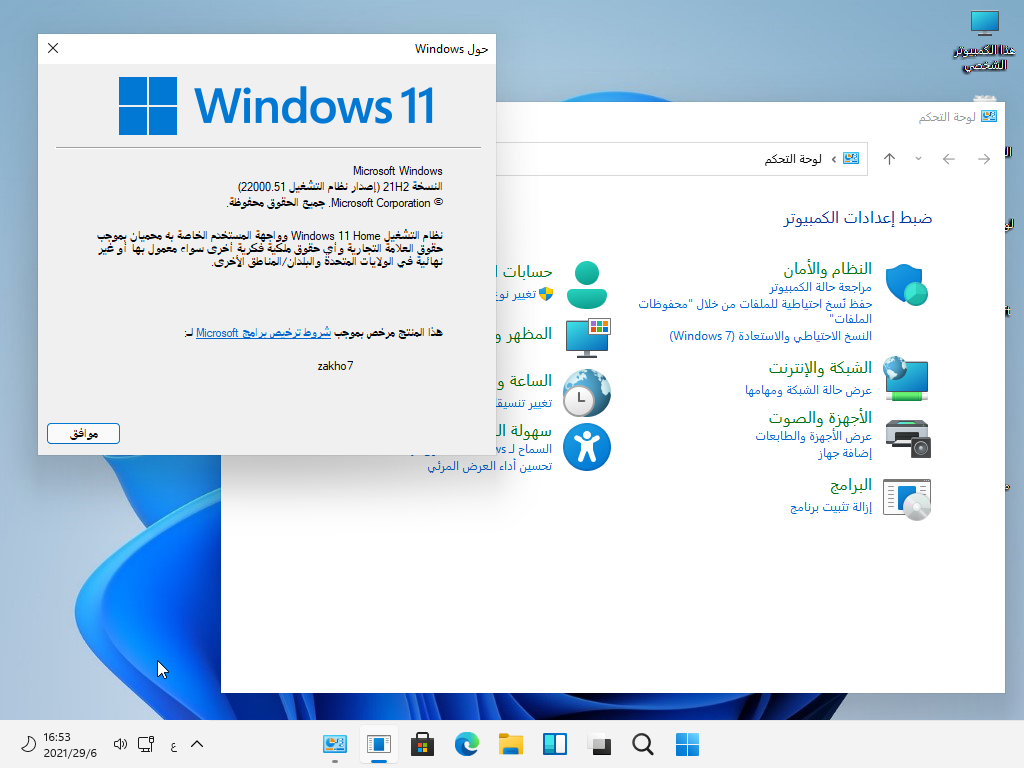Viewport: 1024px width, 768px height.
Task: Open the volume tray icon
Action: pos(120,744)
